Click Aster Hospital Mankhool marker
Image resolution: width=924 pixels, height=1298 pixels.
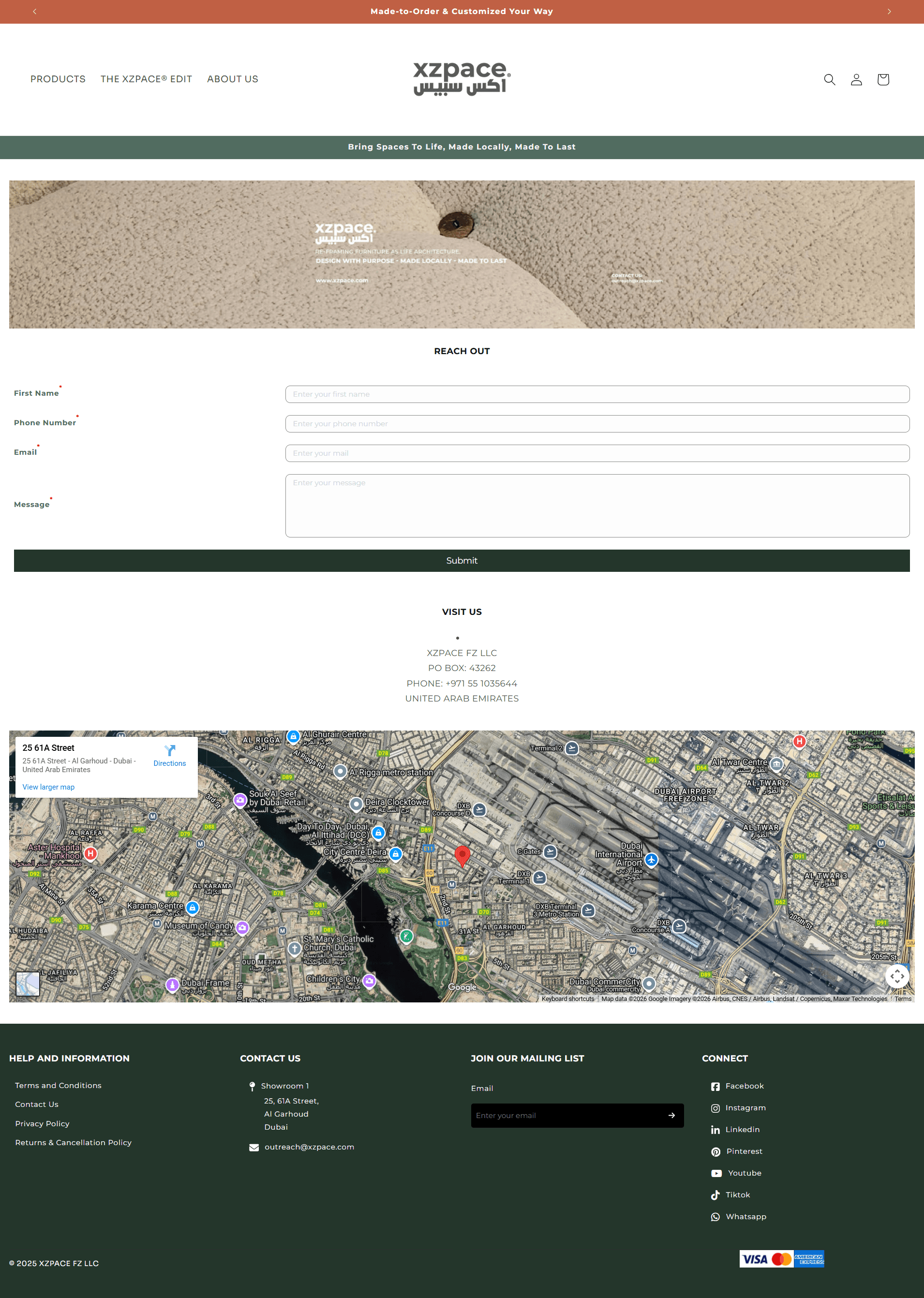pos(90,853)
